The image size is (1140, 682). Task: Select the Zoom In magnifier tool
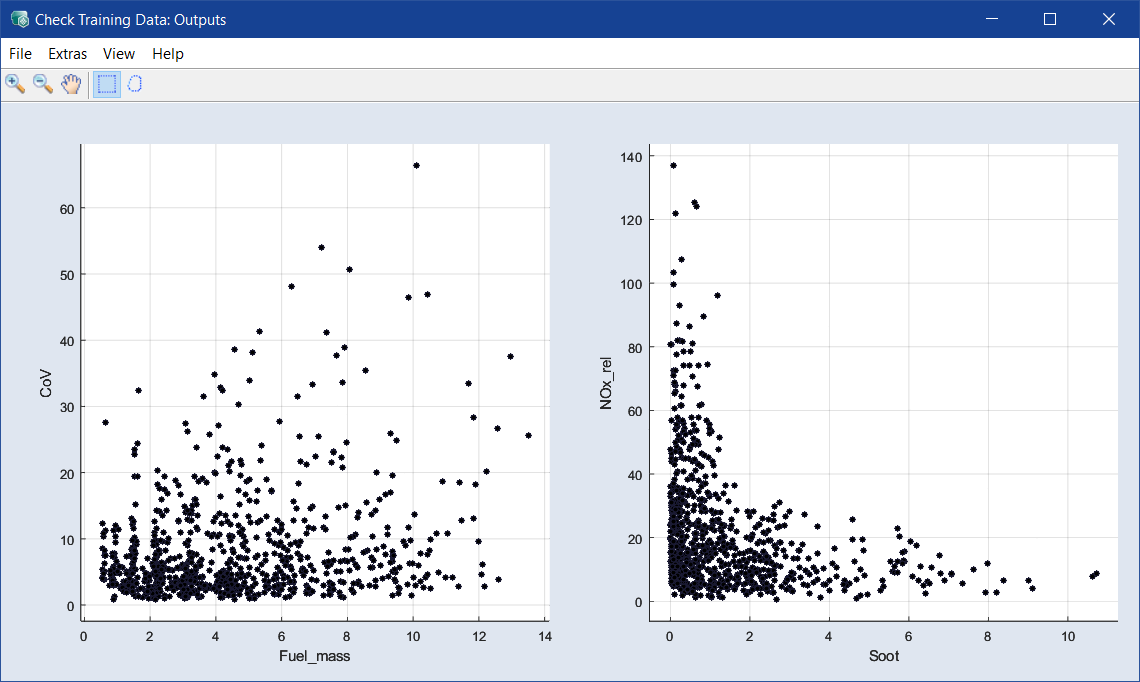pyautogui.click(x=15, y=84)
